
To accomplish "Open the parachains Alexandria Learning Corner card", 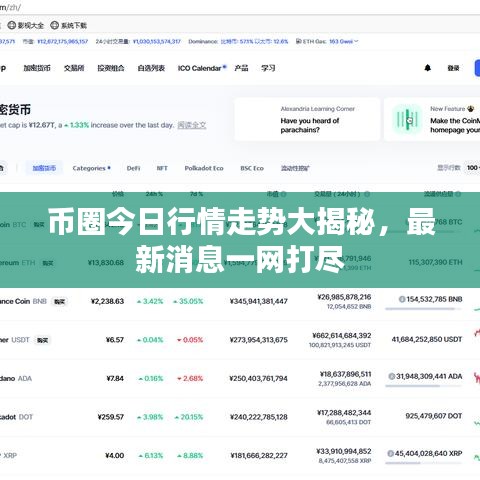I will [307, 119].
